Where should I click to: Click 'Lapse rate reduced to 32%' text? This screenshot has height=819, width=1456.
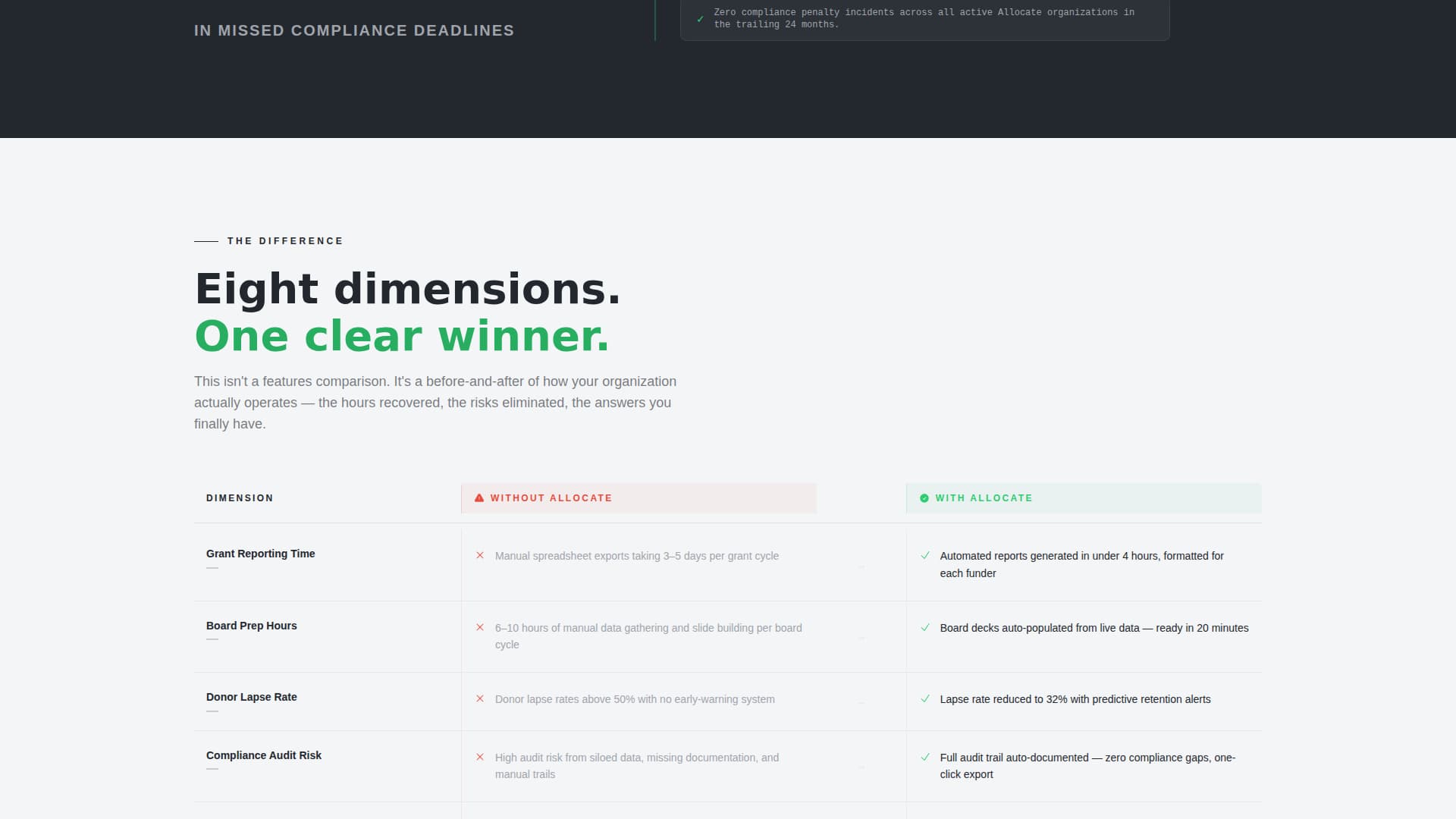1075,699
